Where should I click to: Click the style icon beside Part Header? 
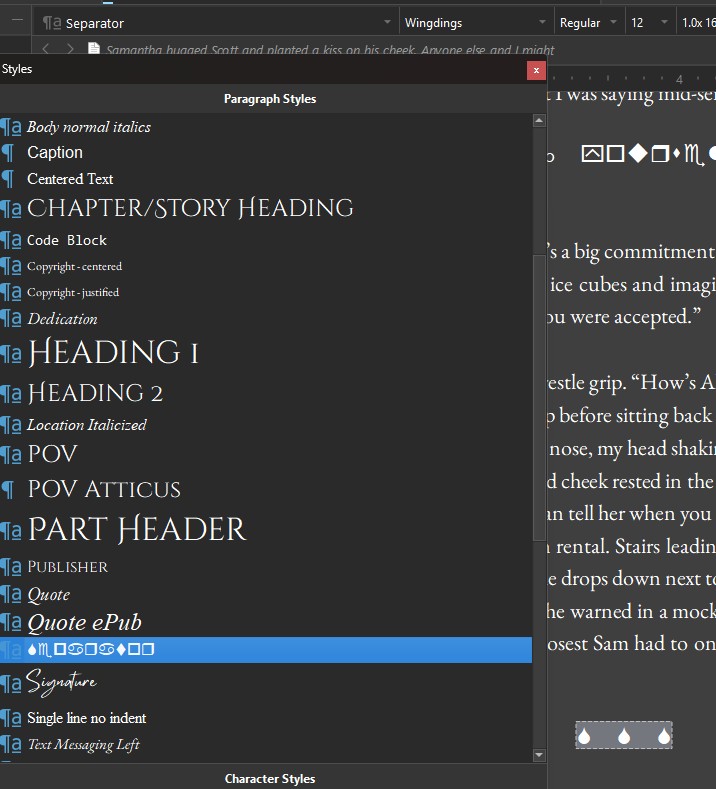[x=11, y=531]
